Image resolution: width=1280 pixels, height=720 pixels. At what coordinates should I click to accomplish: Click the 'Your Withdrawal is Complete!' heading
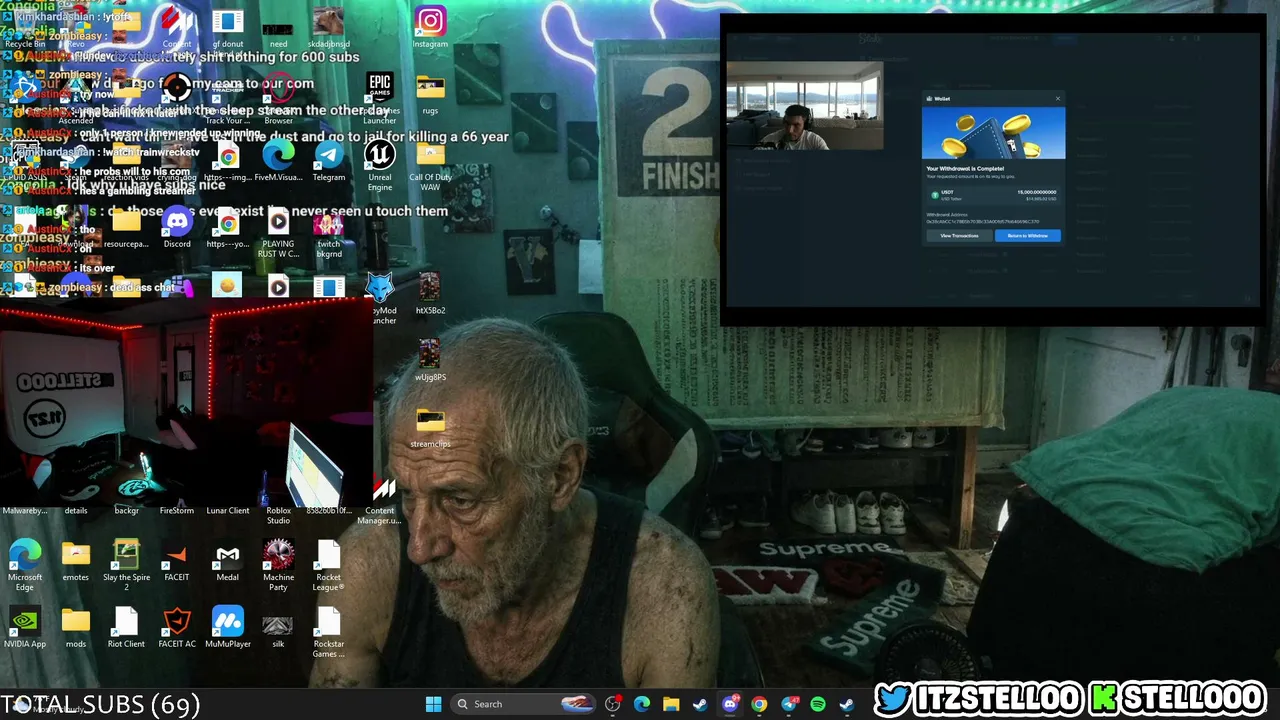[965, 168]
